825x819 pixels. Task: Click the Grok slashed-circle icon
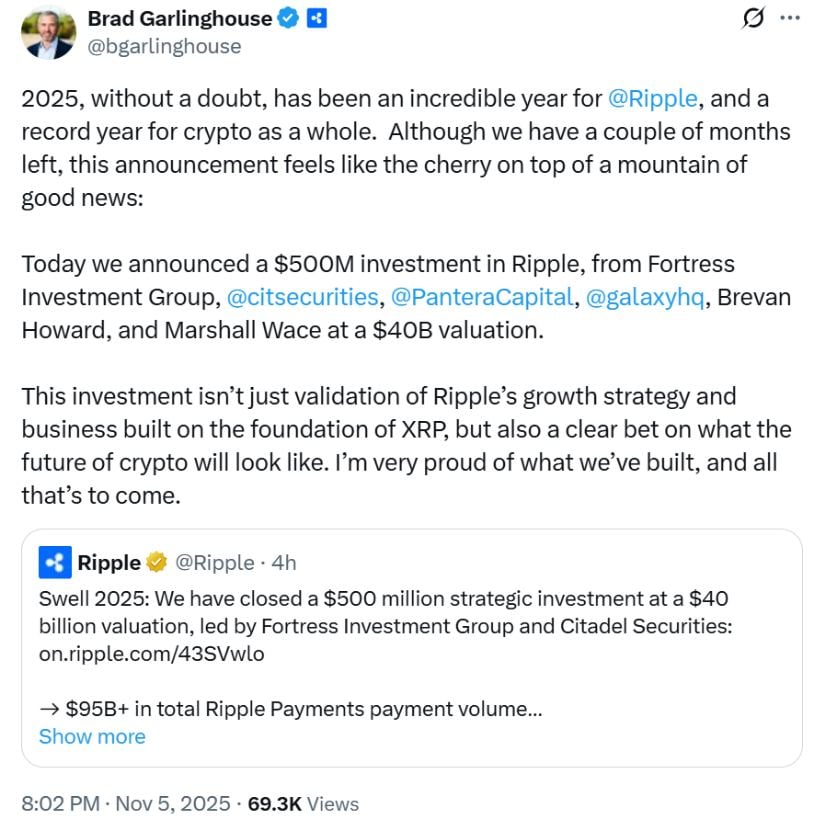[x=755, y=18]
